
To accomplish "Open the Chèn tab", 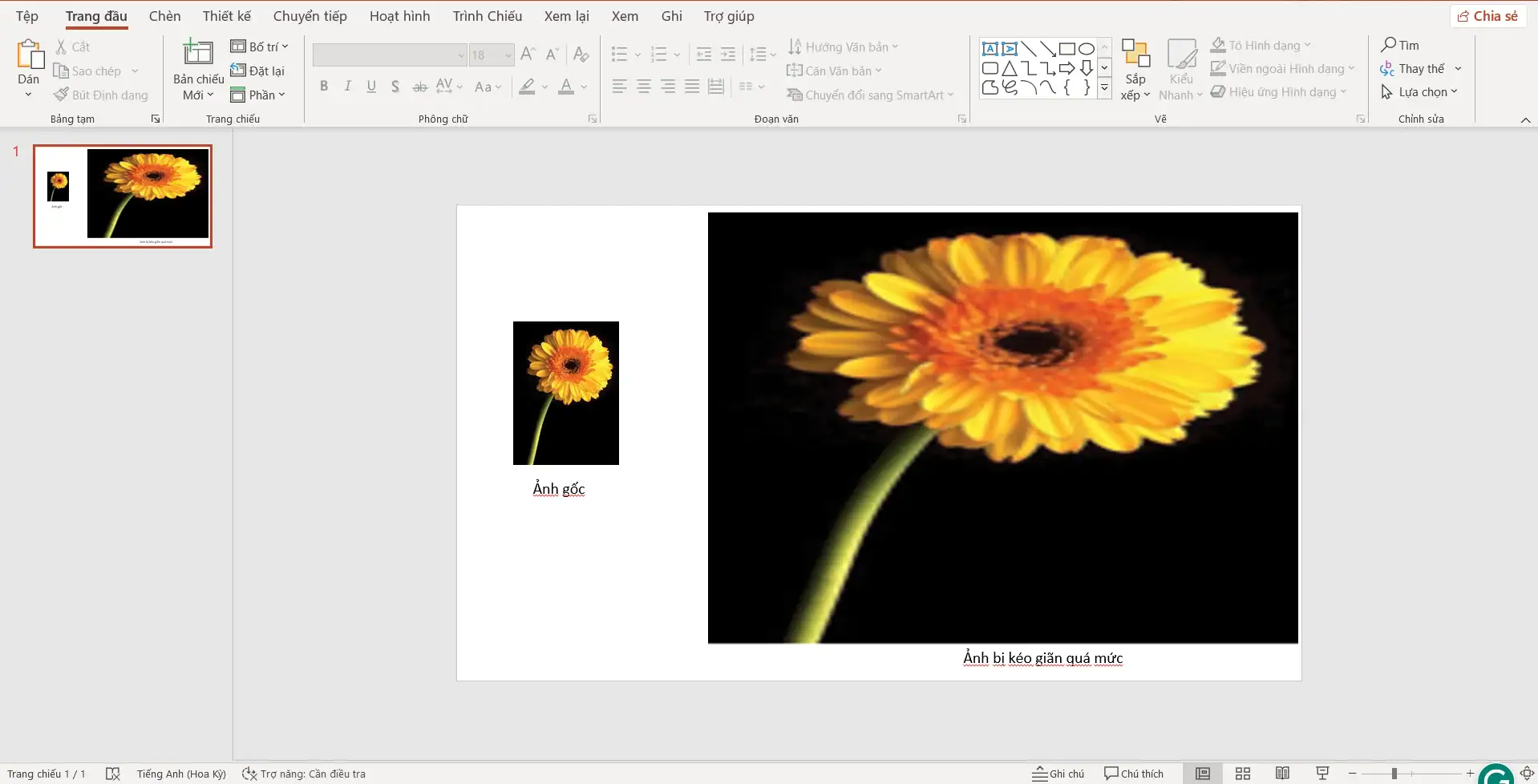I will pos(164,16).
